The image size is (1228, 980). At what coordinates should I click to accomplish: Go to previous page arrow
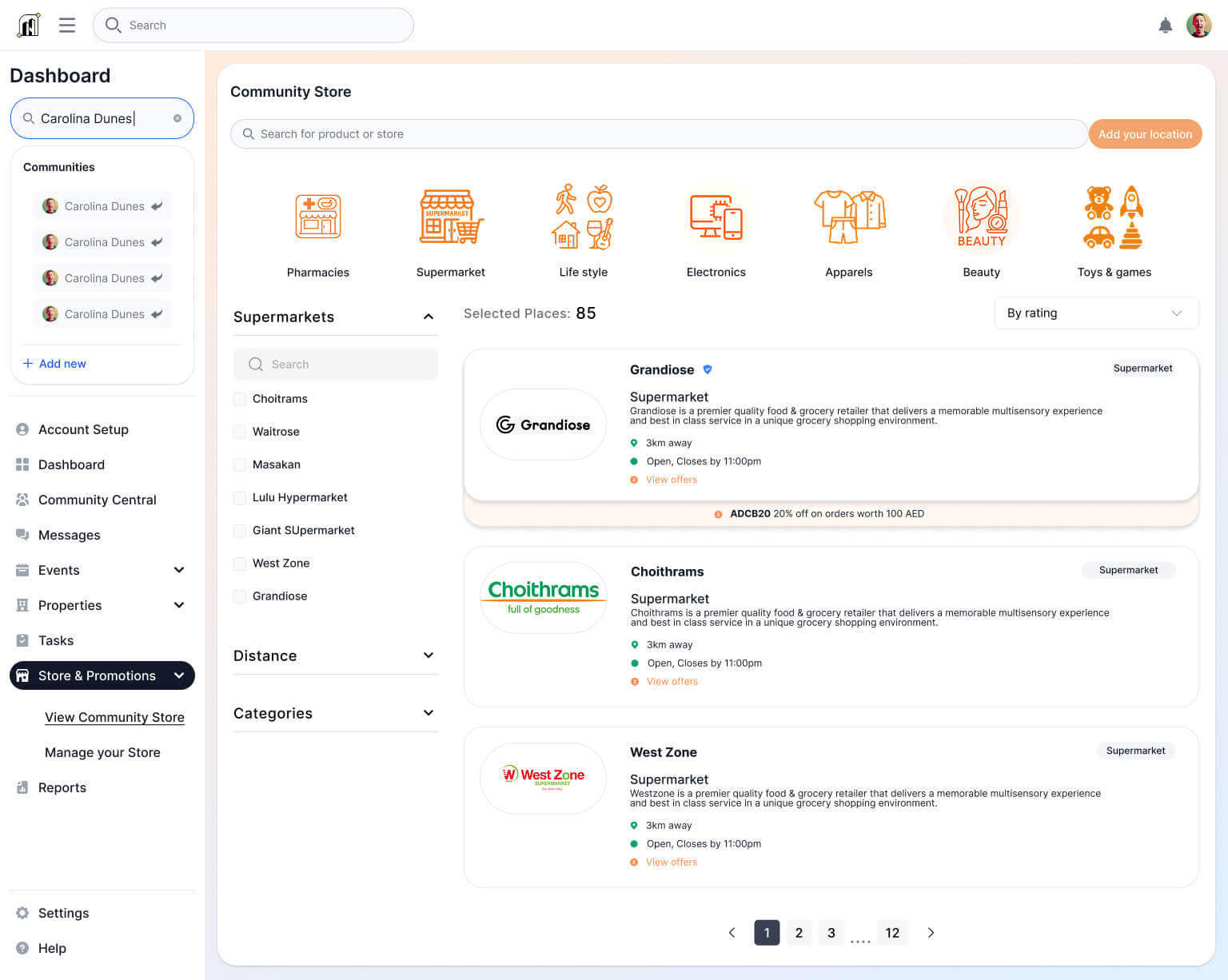point(732,933)
